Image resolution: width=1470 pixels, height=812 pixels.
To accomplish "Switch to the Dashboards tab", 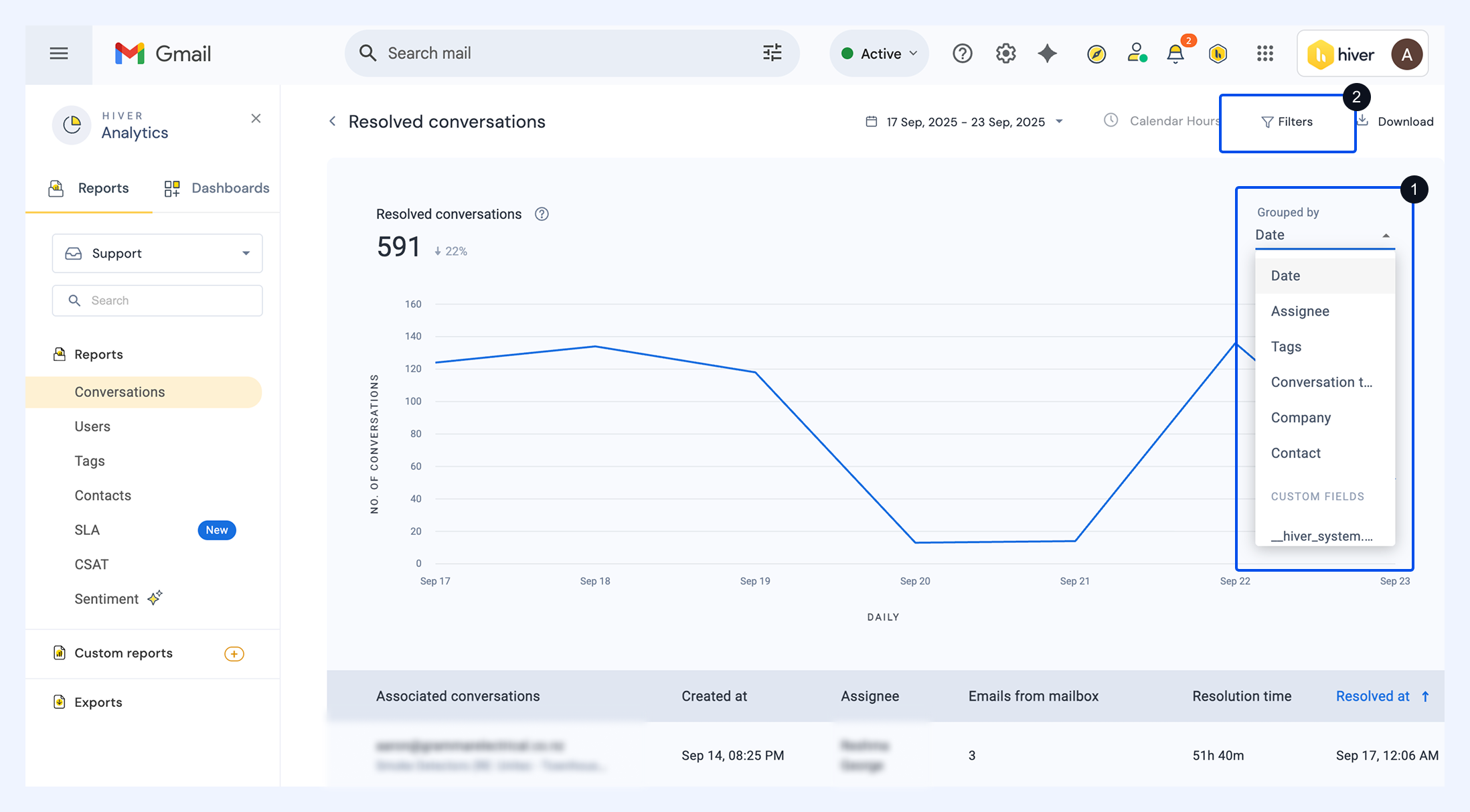I will [x=217, y=188].
